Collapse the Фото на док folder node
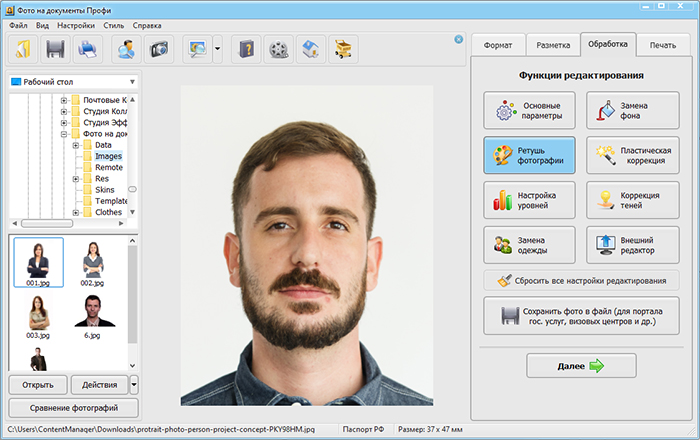Viewport: 700px width, 440px height. pyautogui.click(x=64, y=134)
